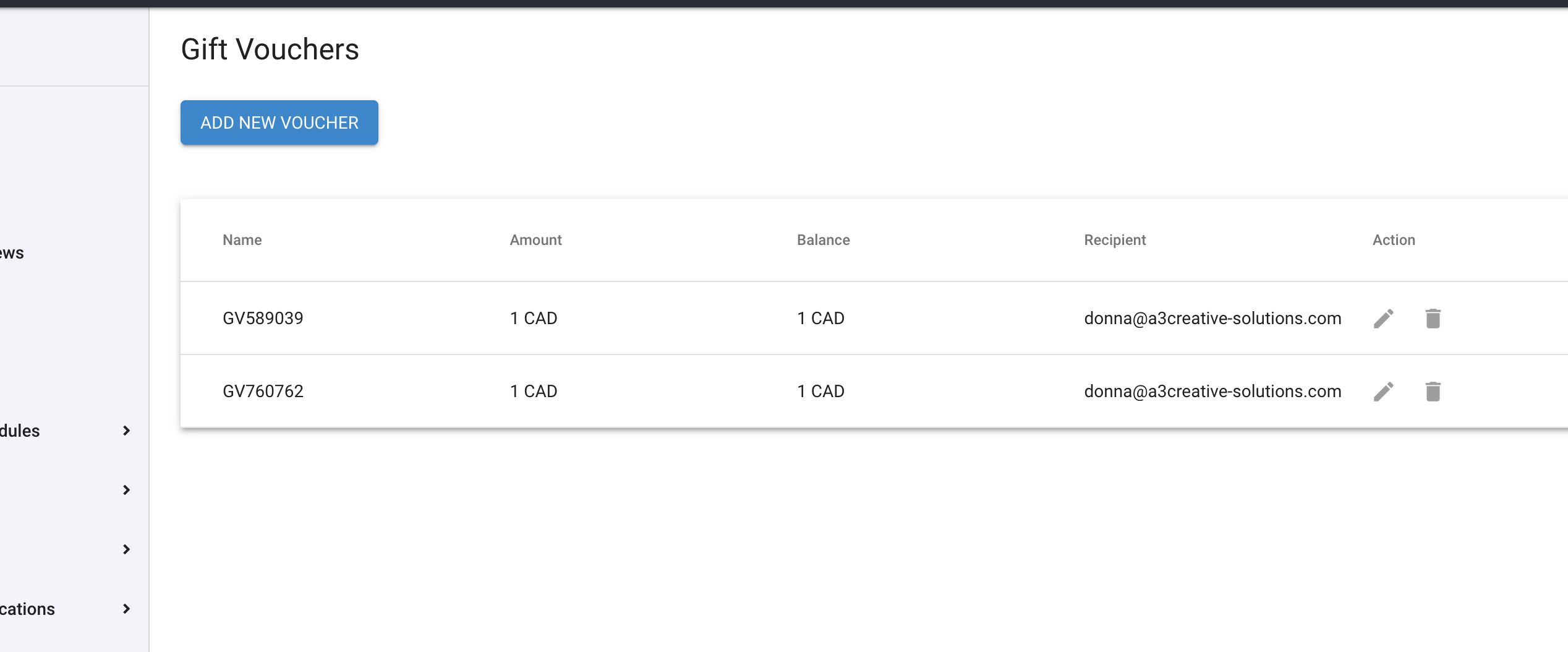Sort table by the Name column header
The height and width of the screenshot is (652, 1568).
[x=242, y=240]
